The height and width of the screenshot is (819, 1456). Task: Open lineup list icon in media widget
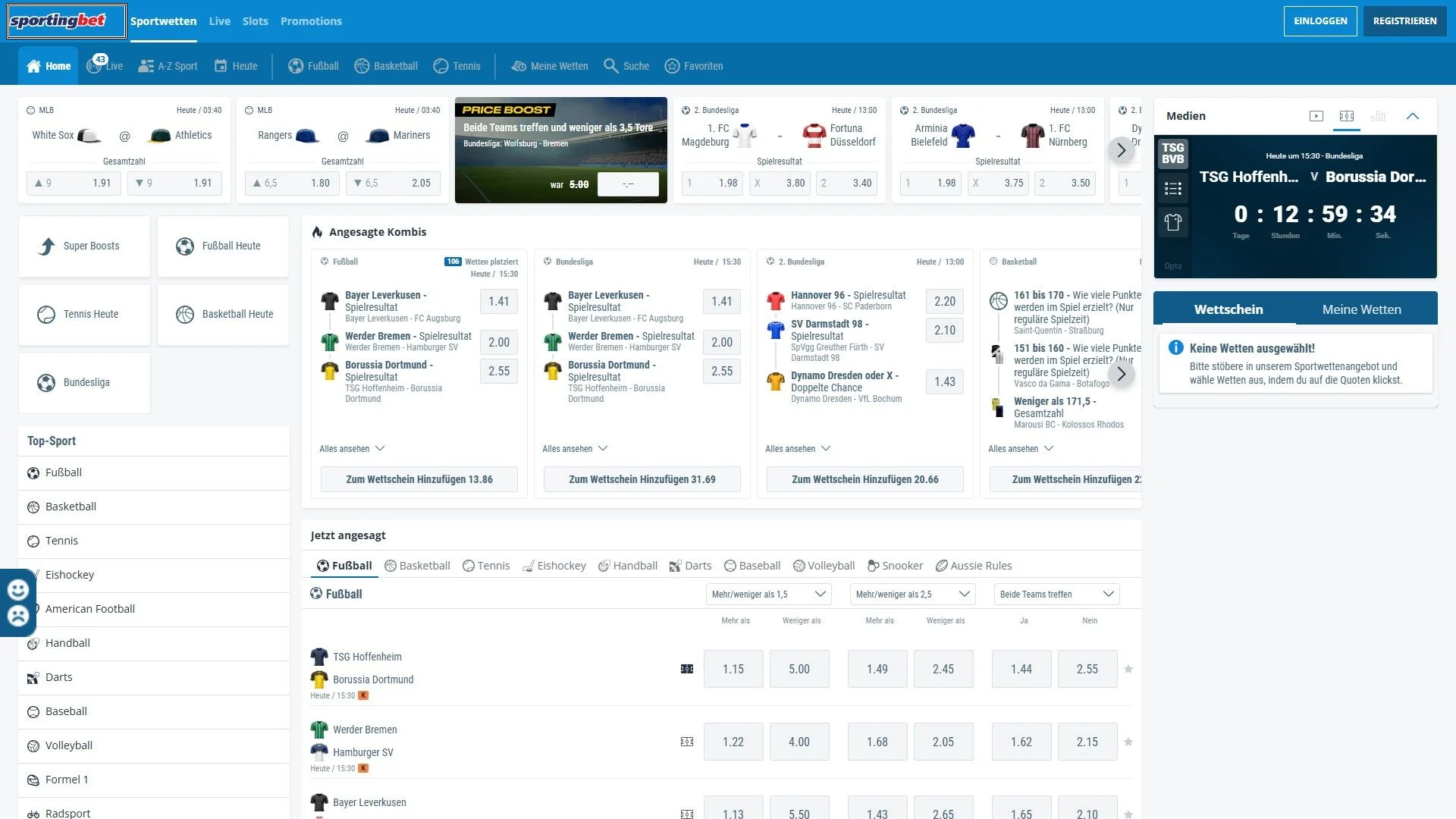pyautogui.click(x=1173, y=189)
